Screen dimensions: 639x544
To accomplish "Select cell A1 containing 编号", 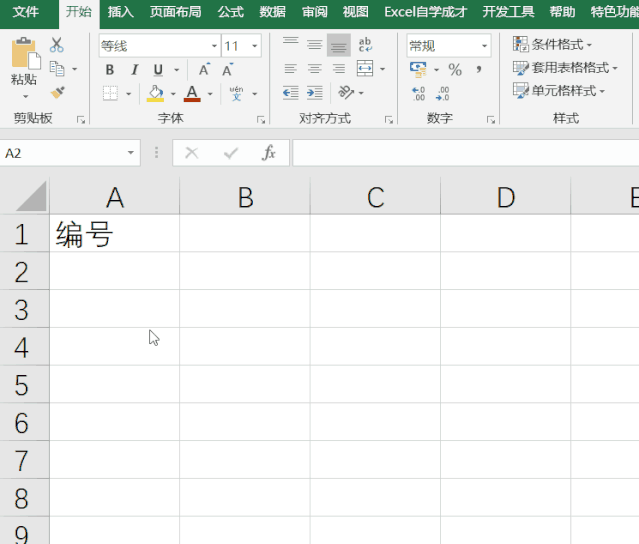I will click(x=115, y=234).
